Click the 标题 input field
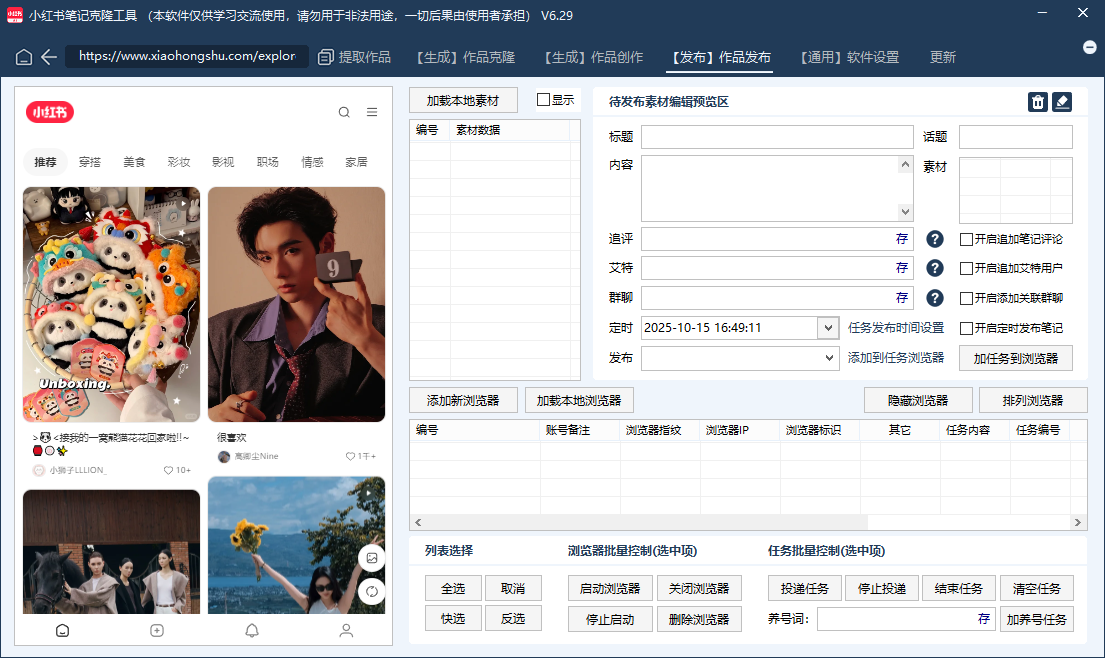 tap(777, 137)
